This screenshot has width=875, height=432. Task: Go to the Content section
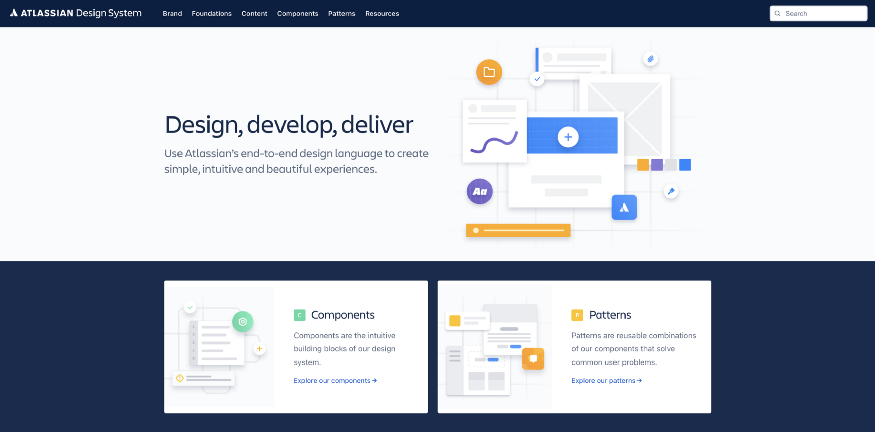(254, 14)
